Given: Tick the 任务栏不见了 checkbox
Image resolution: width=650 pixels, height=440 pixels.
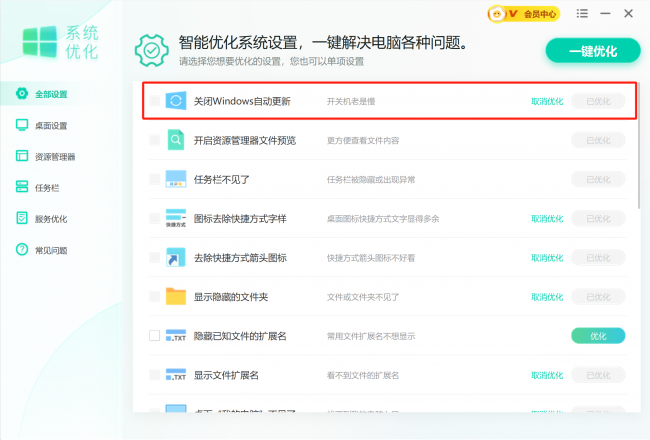Looking at the screenshot, I should click(155, 179).
